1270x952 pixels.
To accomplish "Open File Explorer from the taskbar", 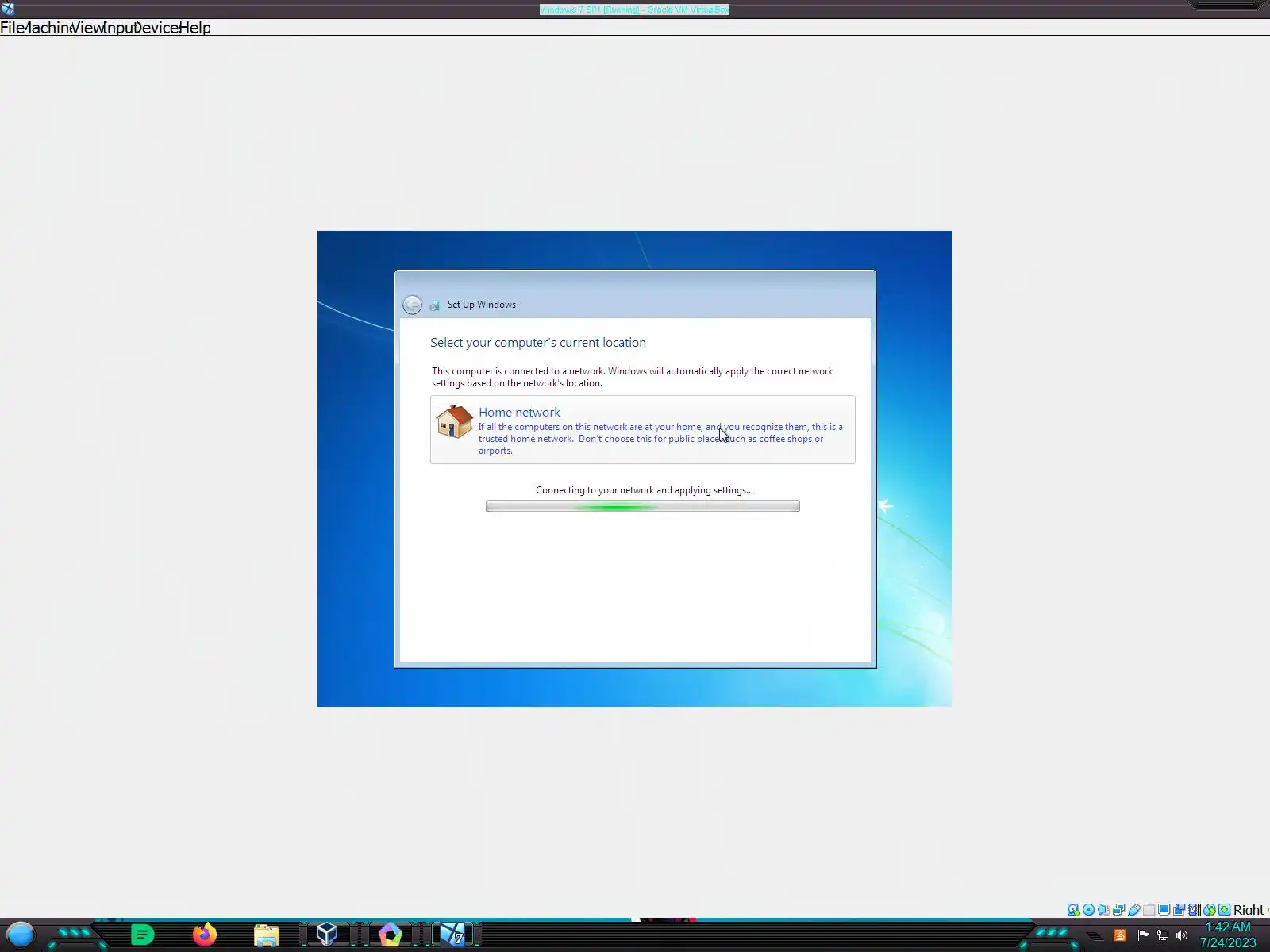I will click(267, 935).
